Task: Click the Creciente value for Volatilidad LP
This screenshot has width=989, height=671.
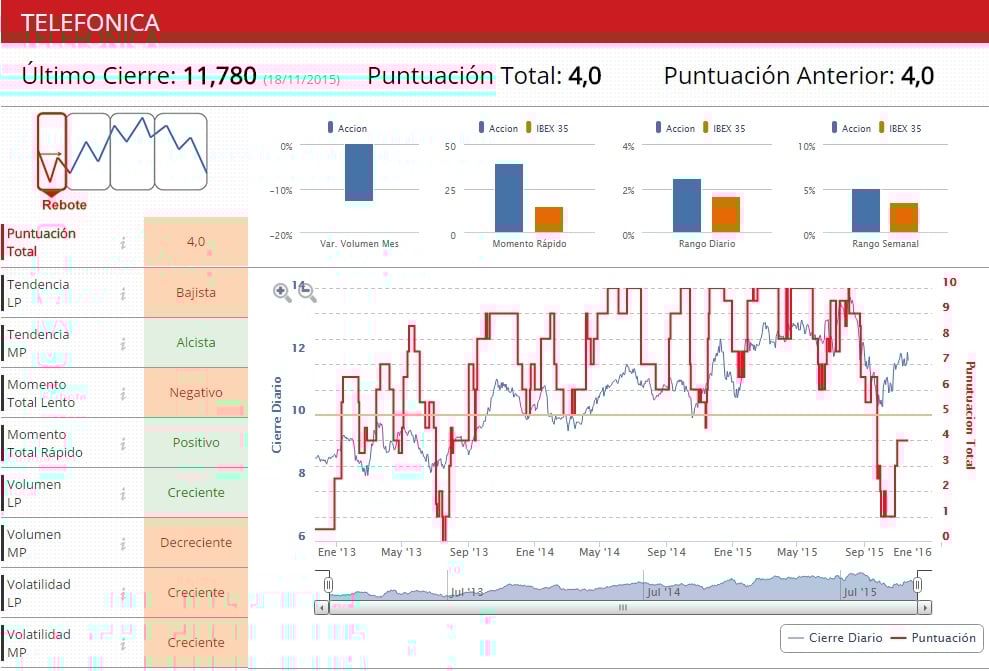Action: point(196,592)
